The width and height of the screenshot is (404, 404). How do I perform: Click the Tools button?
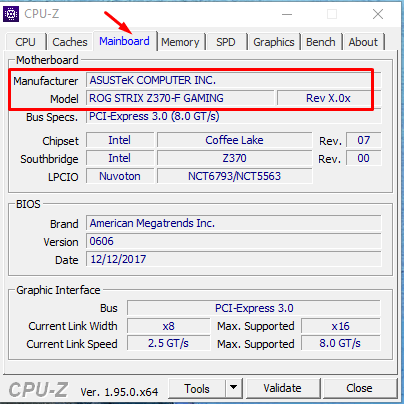point(197,388)
